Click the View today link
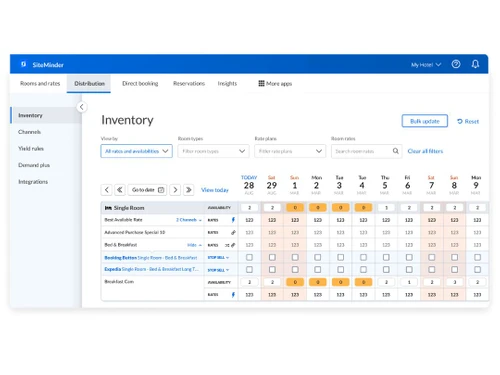Image resolution: width=500 pixels, height=375 pixels. coord(215,190)
